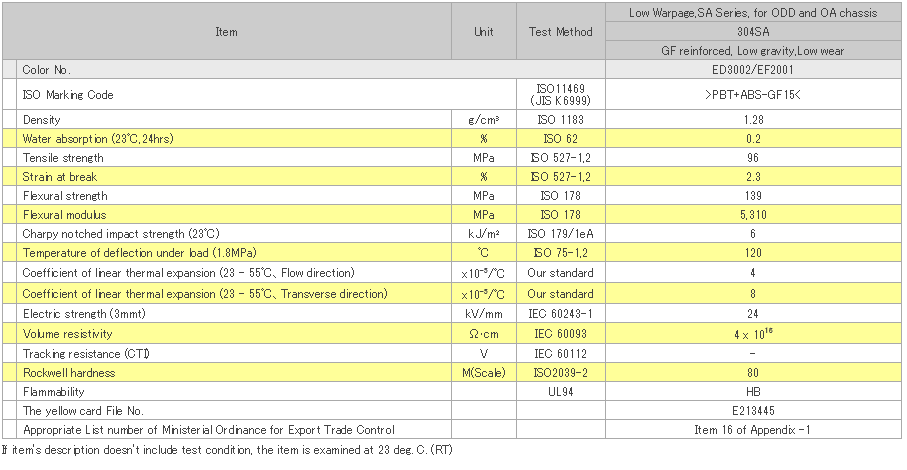Select the 'Color No.' row label
This screenshot has width=907, height=470.
(46, 70)
